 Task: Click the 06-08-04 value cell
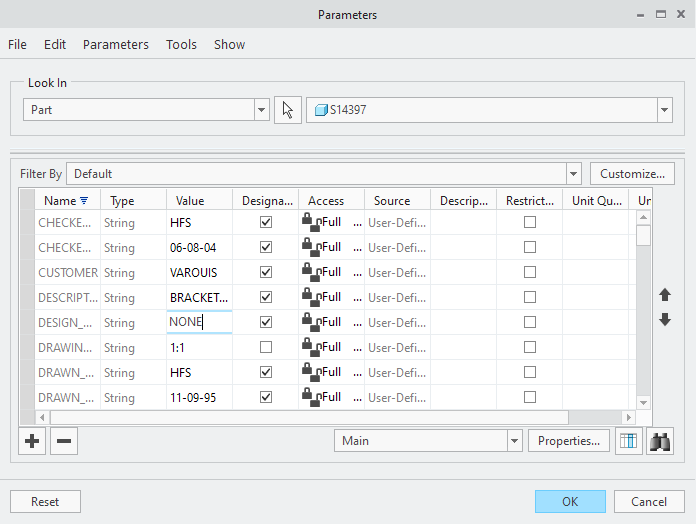199,247
